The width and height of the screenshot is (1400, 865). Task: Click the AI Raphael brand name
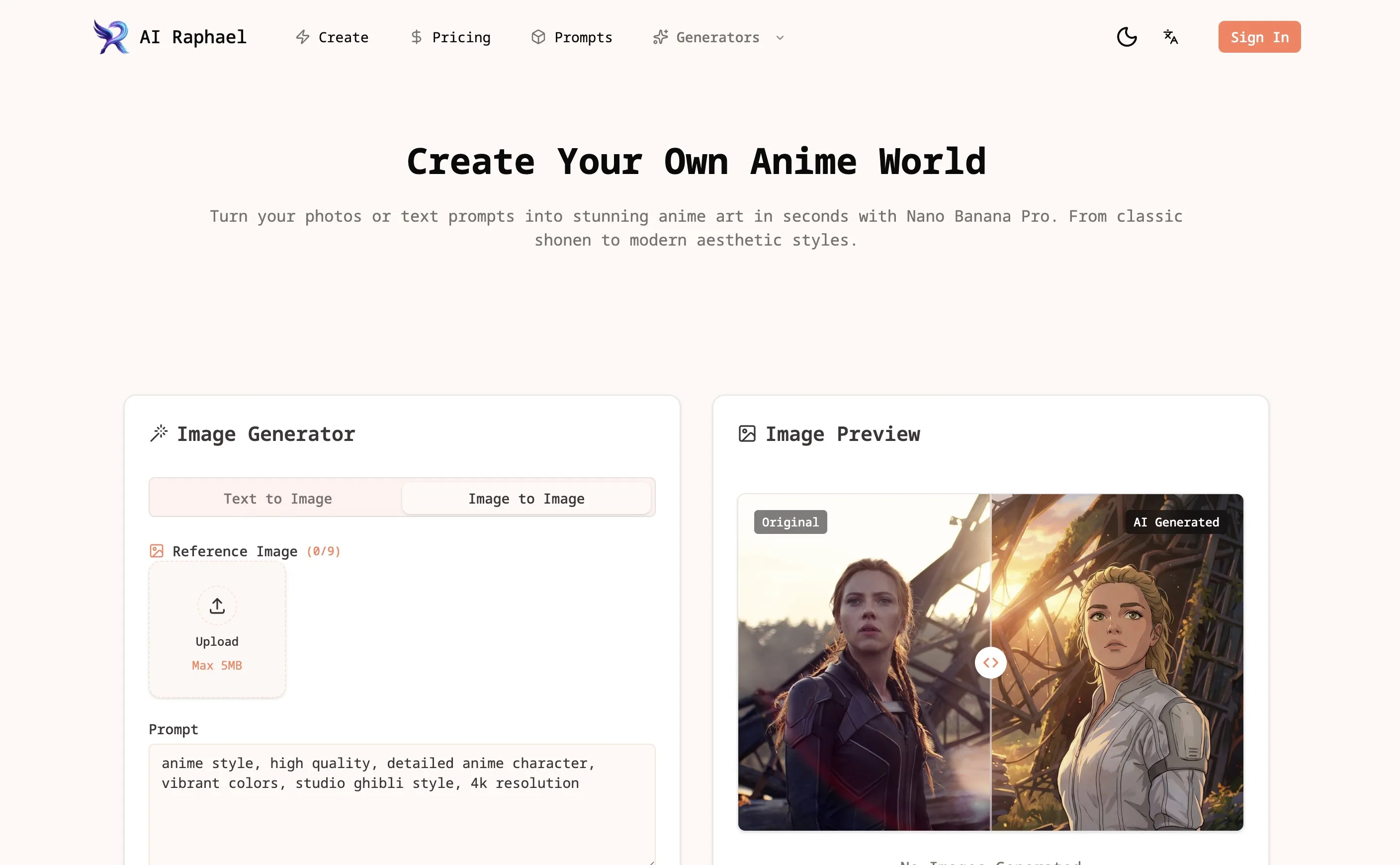coord(193,37)
